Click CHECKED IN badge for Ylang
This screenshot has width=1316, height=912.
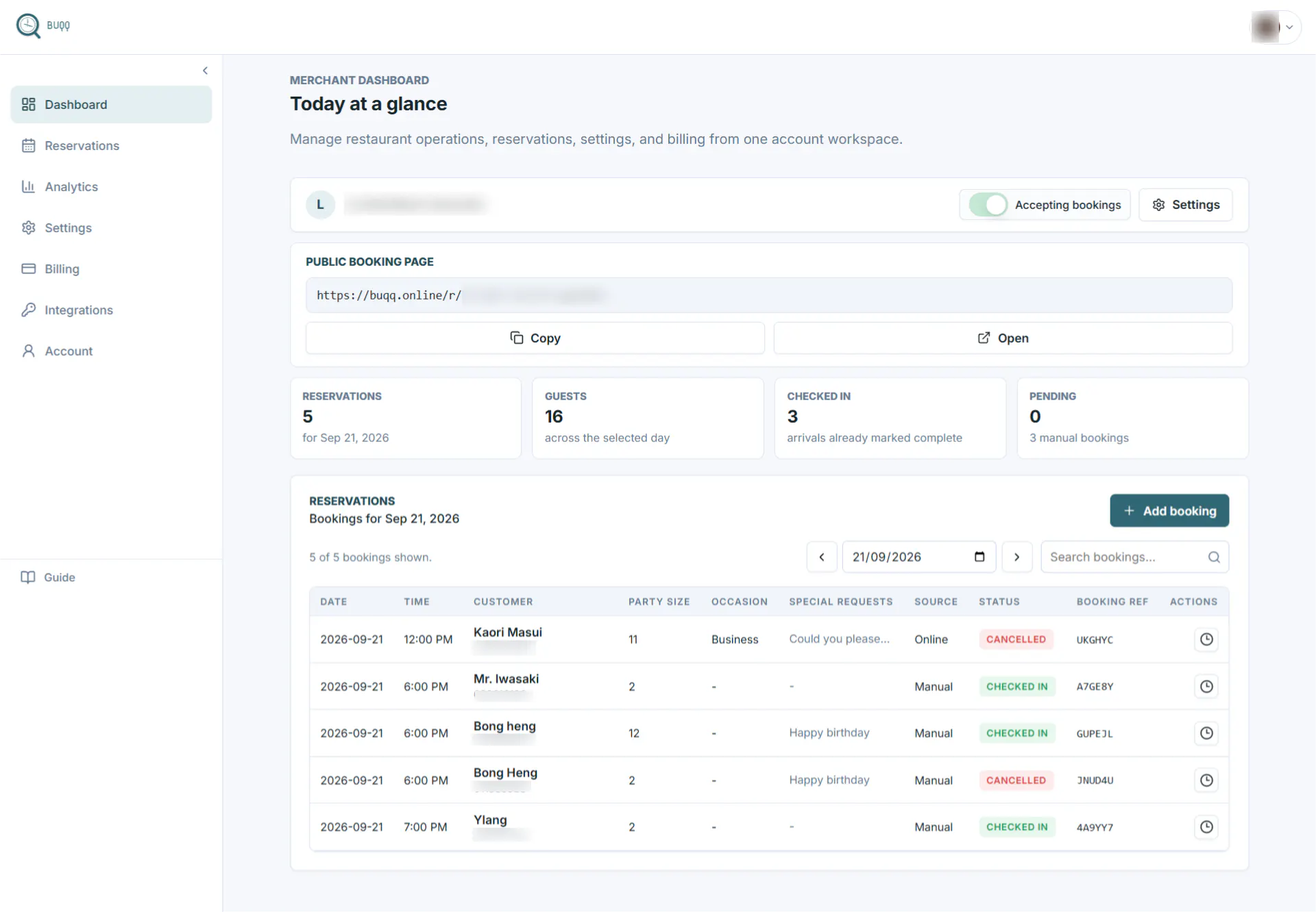pos(1016,827)
